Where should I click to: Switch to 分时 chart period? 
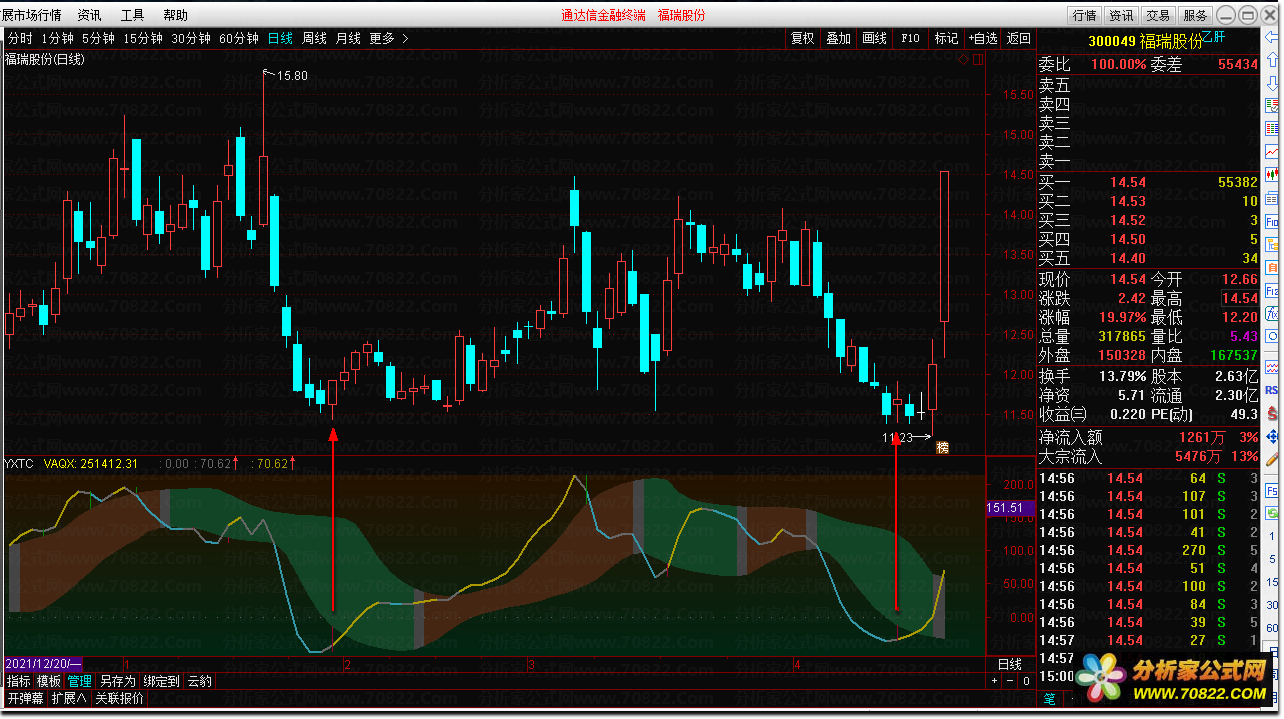coord(20,38)
